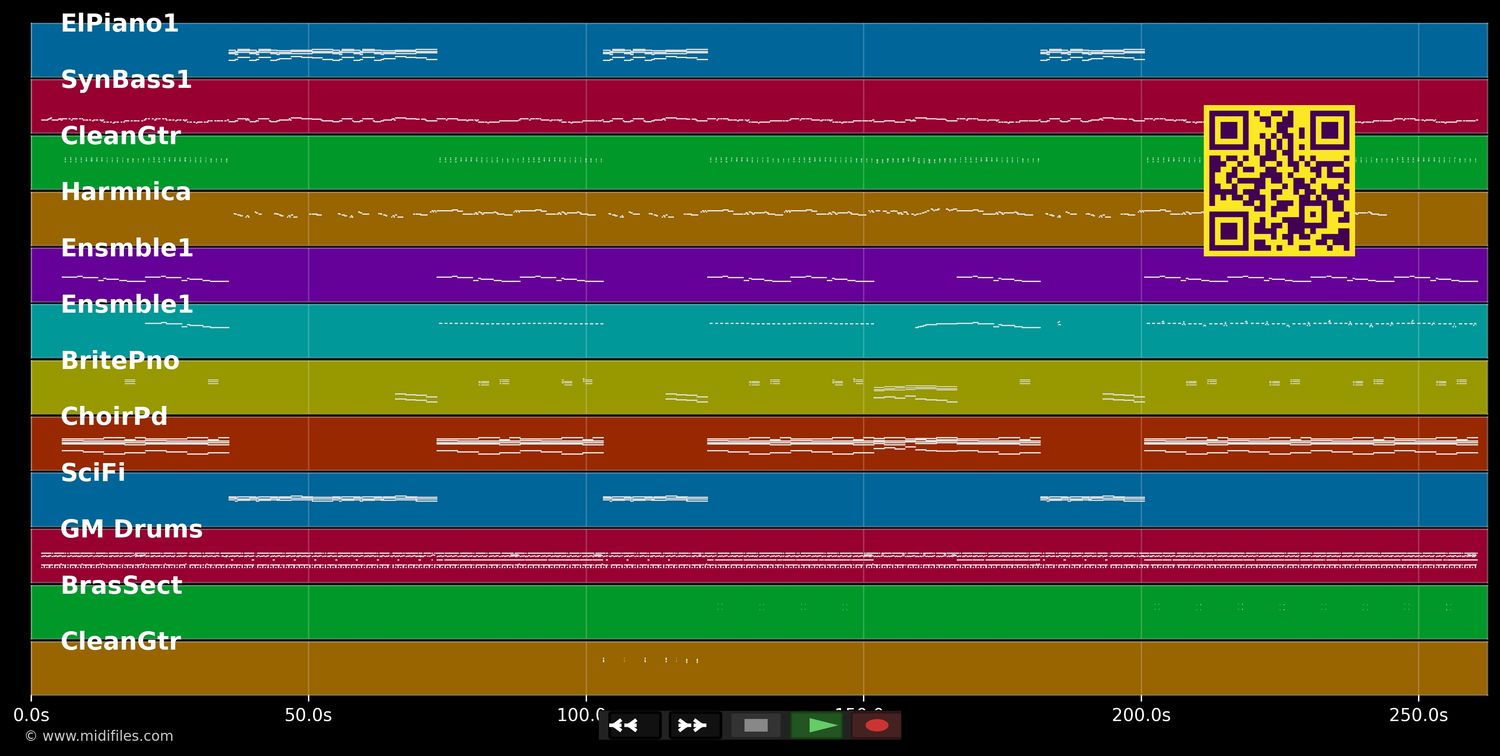Click the 250.0s time axis label

pyautogui.click(x=1418, y=715)
